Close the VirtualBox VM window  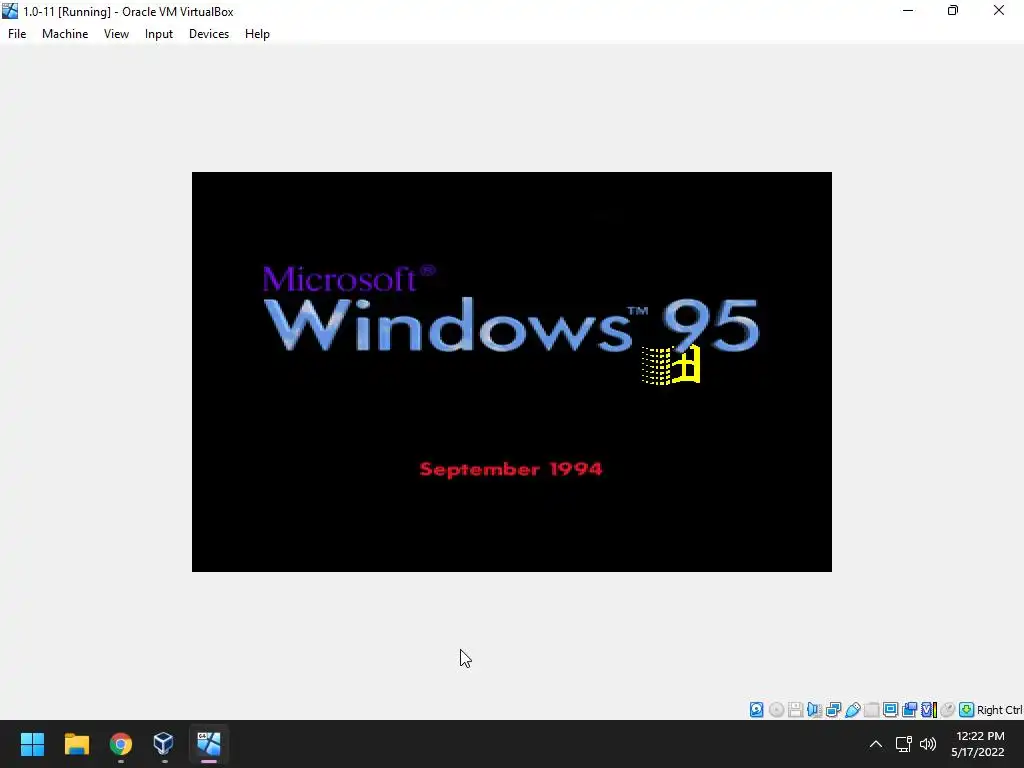(999, 11)
